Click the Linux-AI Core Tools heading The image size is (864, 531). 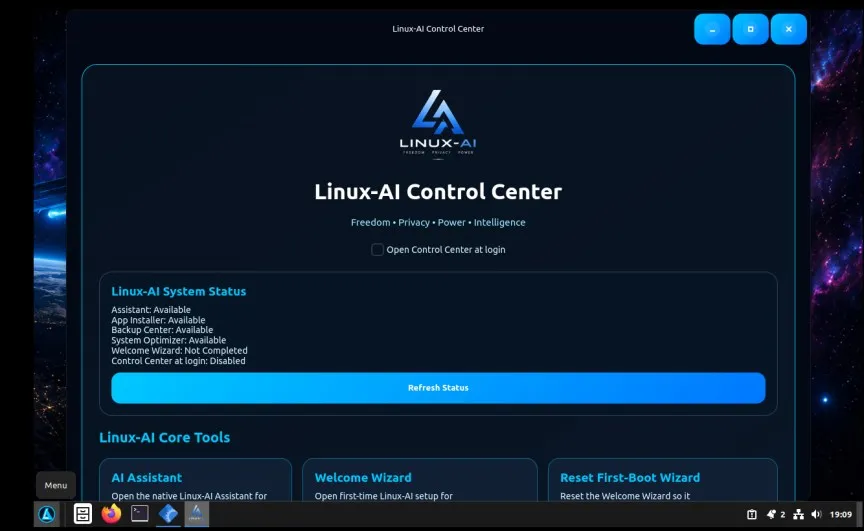coord(164,437)
